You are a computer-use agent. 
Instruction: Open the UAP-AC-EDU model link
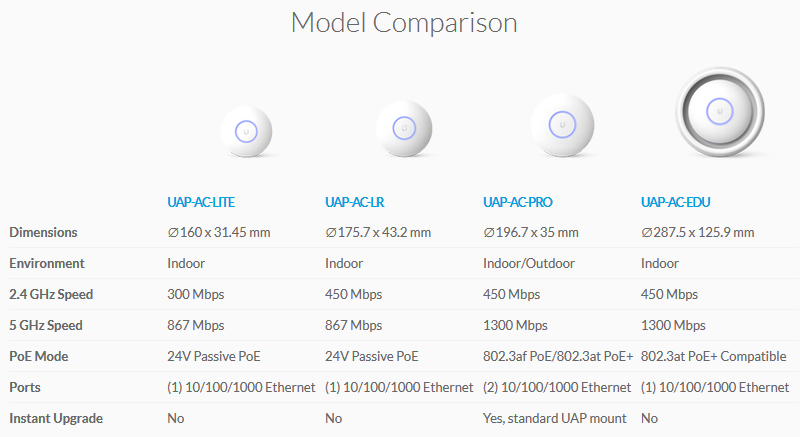pos(676,202)
